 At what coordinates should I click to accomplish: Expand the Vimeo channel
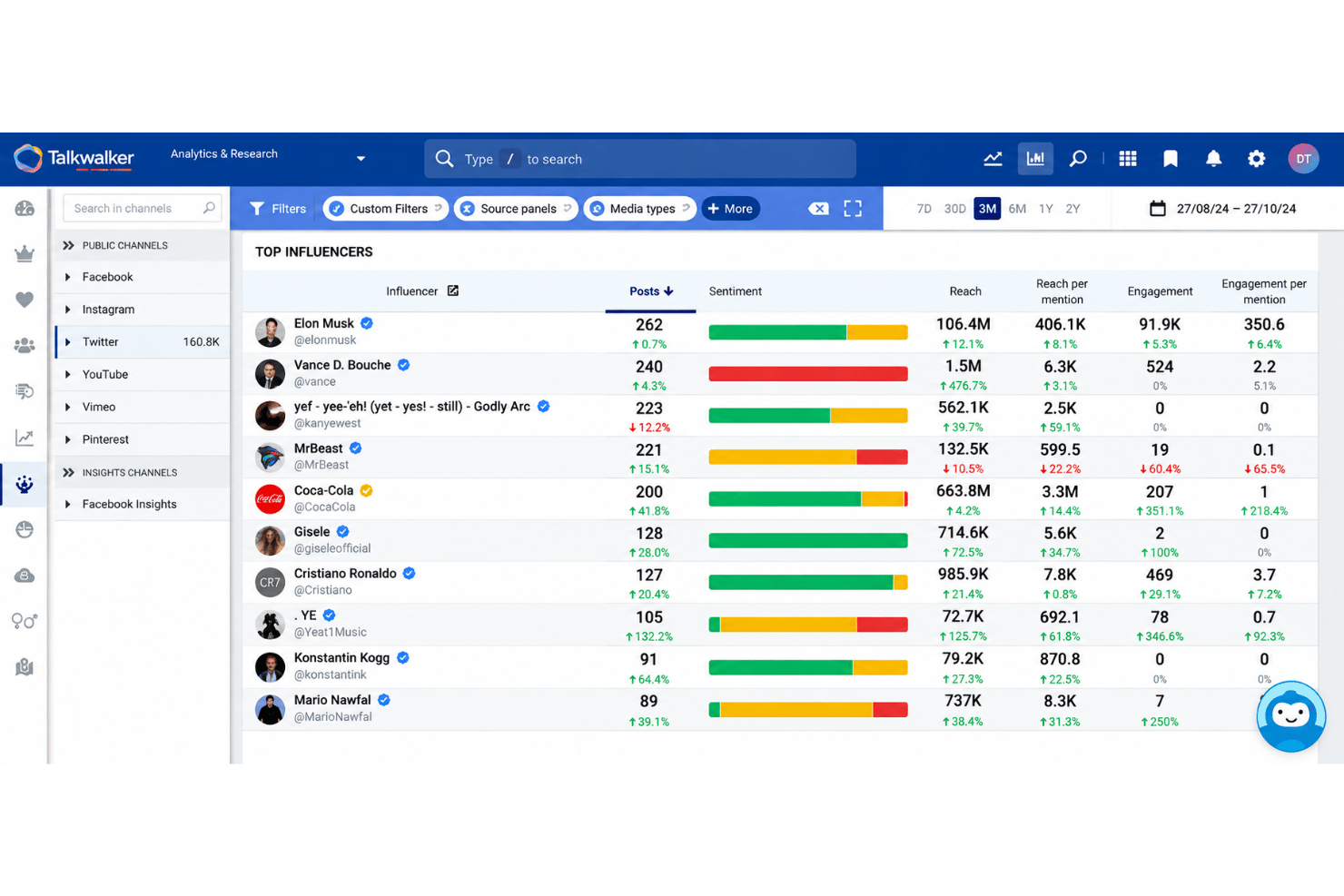tap(68, 407)
